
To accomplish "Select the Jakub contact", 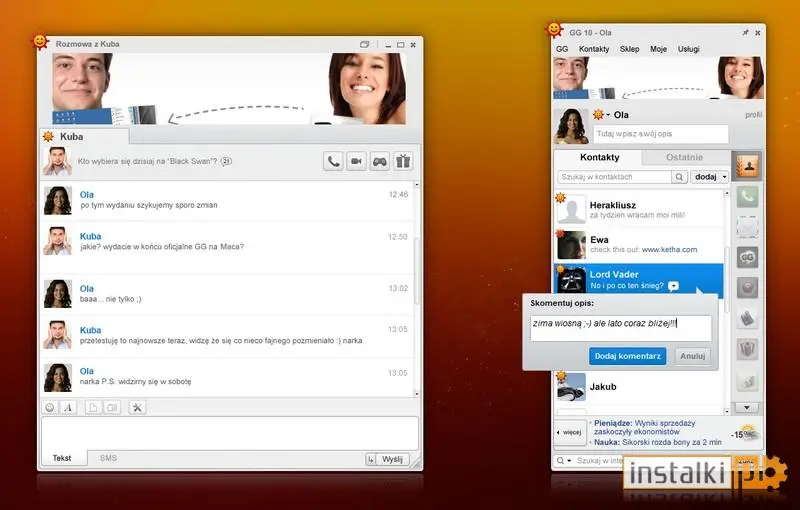I will pyautogui.click(x=639, y=387).
